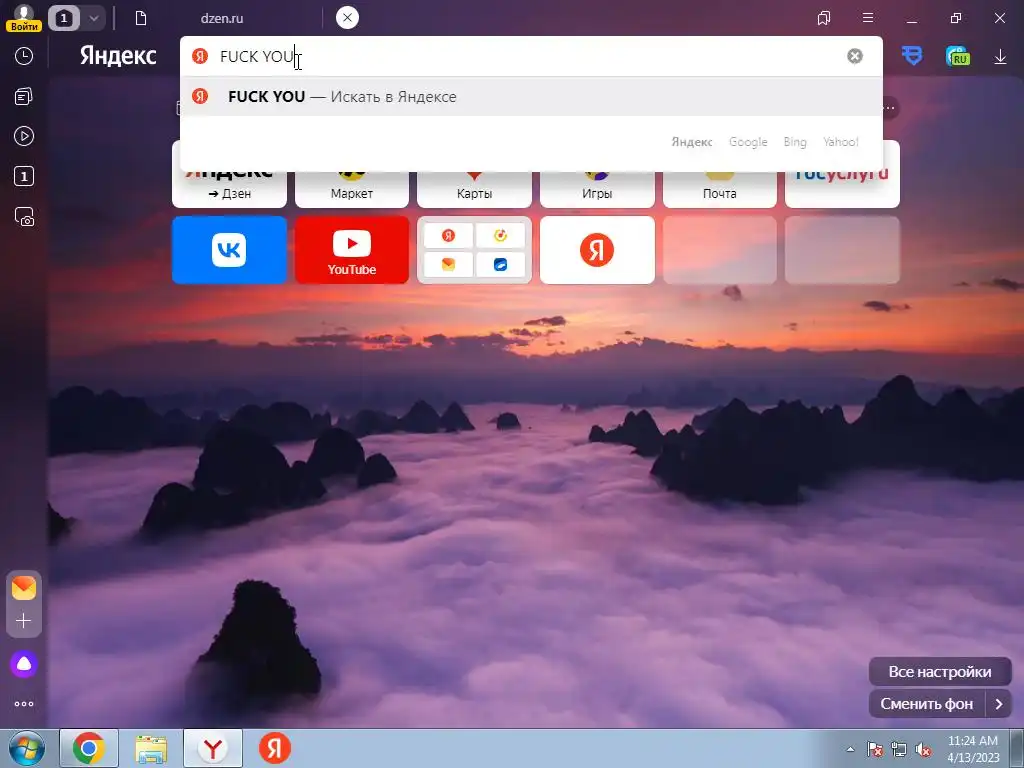
Task: Expand the tab groups dropdown arrow
Action: (93, 18)
